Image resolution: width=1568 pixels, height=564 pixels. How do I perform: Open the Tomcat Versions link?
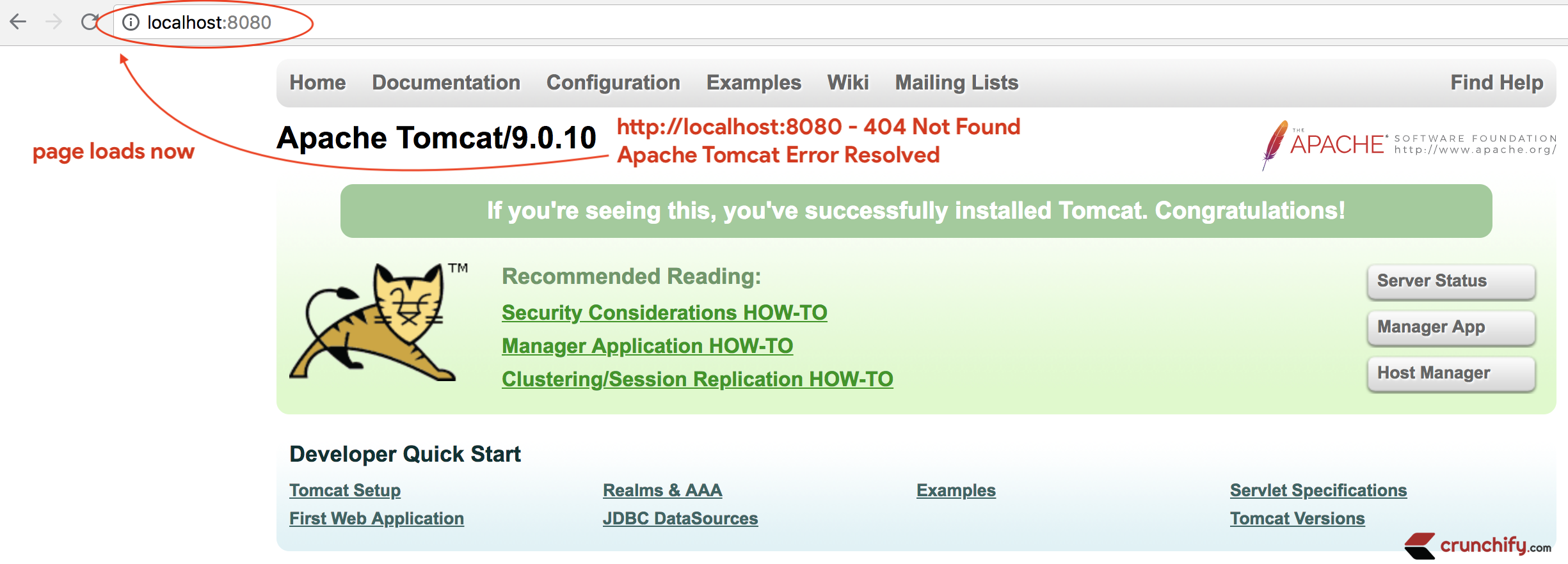pyautogui.click(x=1297, y=519)
